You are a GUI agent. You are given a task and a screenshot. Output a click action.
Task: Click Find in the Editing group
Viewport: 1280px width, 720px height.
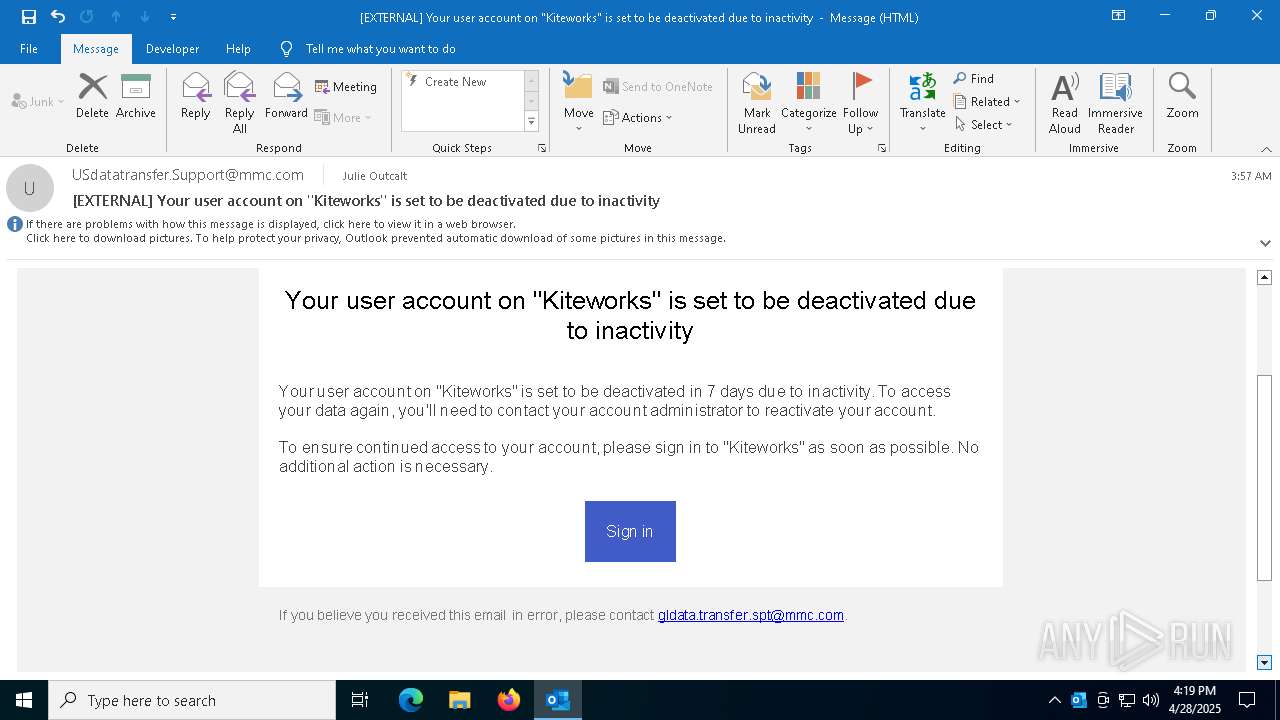(974, 78)
